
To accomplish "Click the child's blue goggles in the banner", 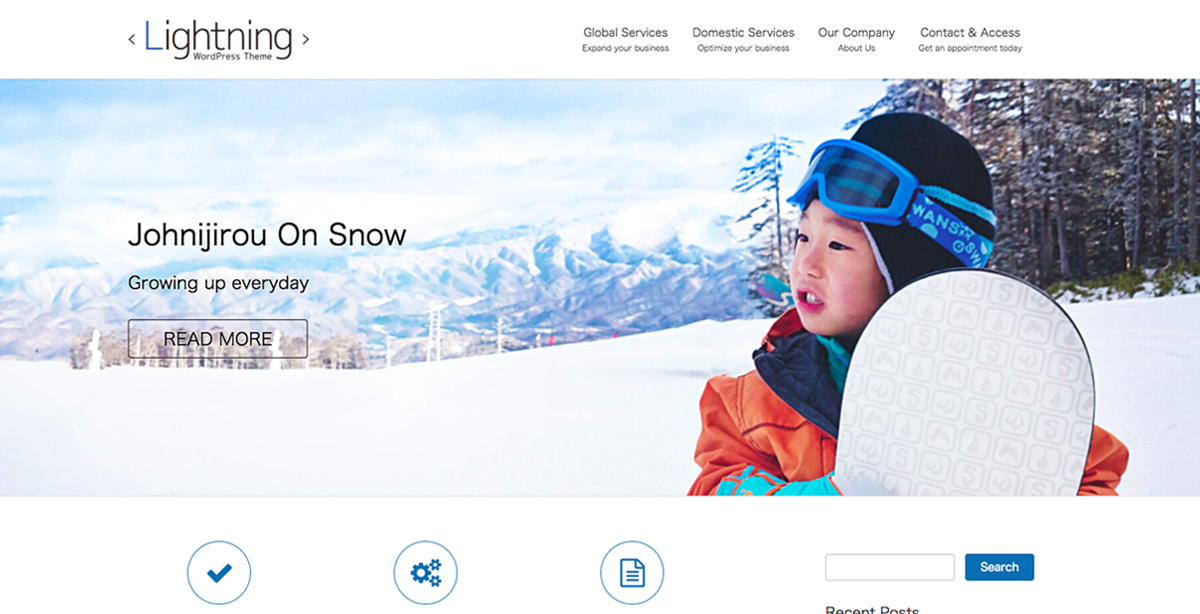I will tap(850, 178).
